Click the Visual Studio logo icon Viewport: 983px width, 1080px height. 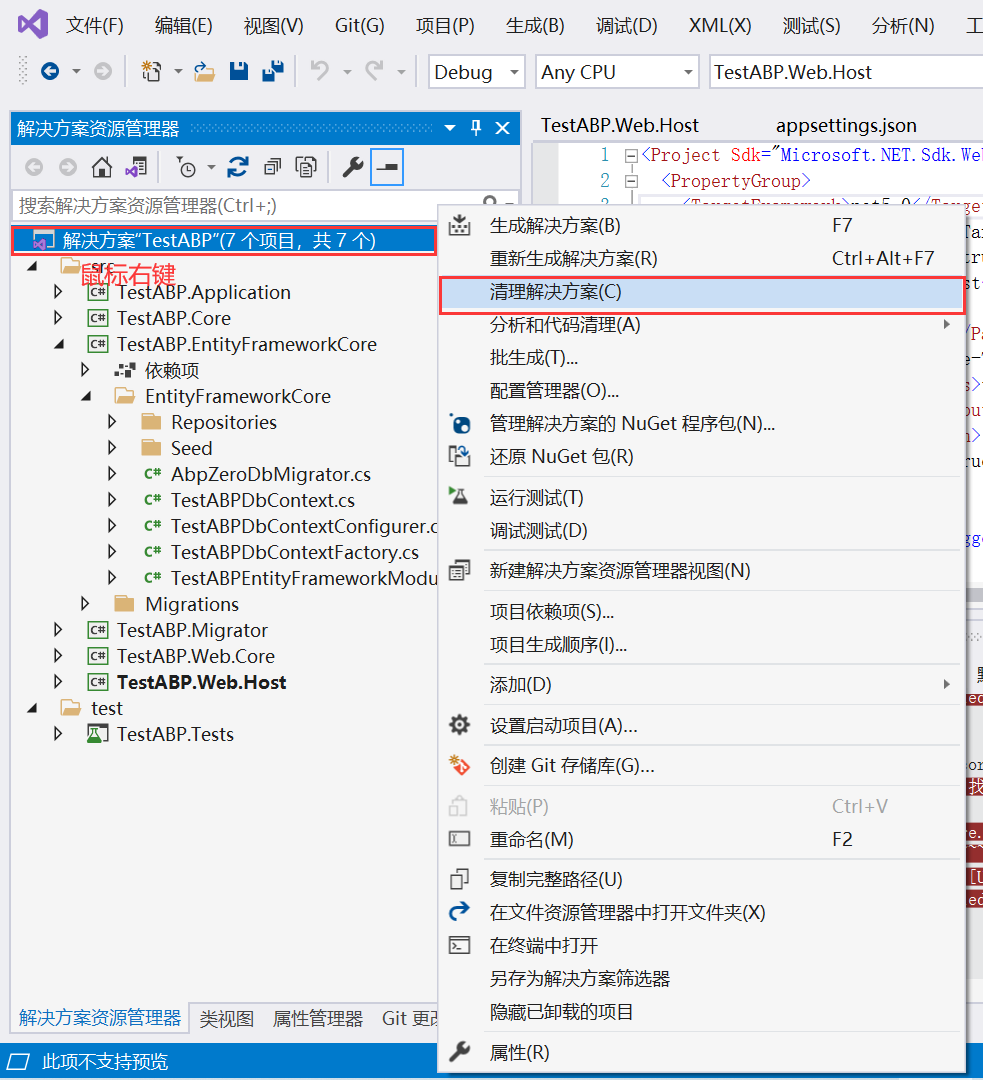(33, 25)
